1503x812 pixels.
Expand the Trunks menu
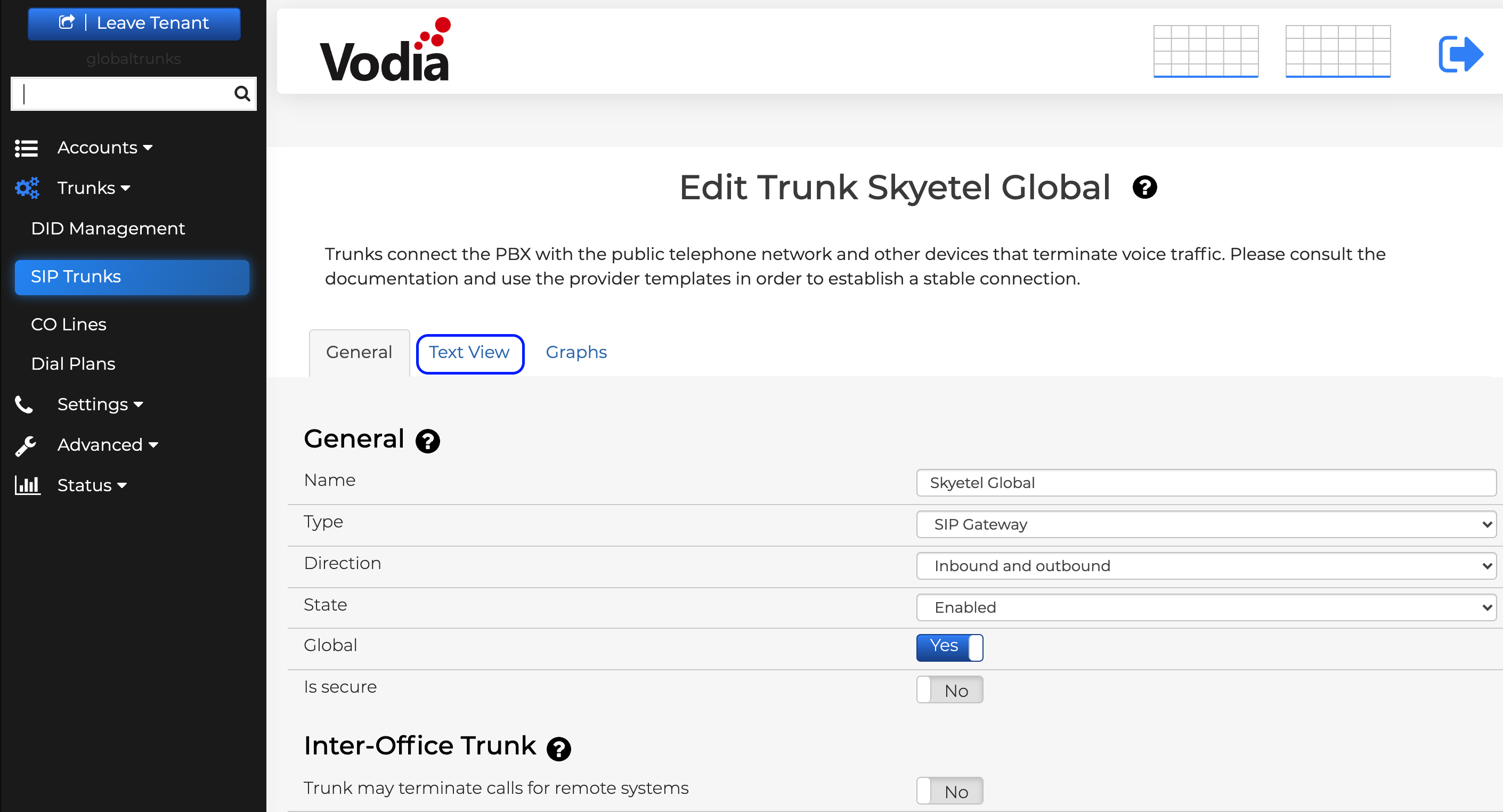tap(93, 188)
